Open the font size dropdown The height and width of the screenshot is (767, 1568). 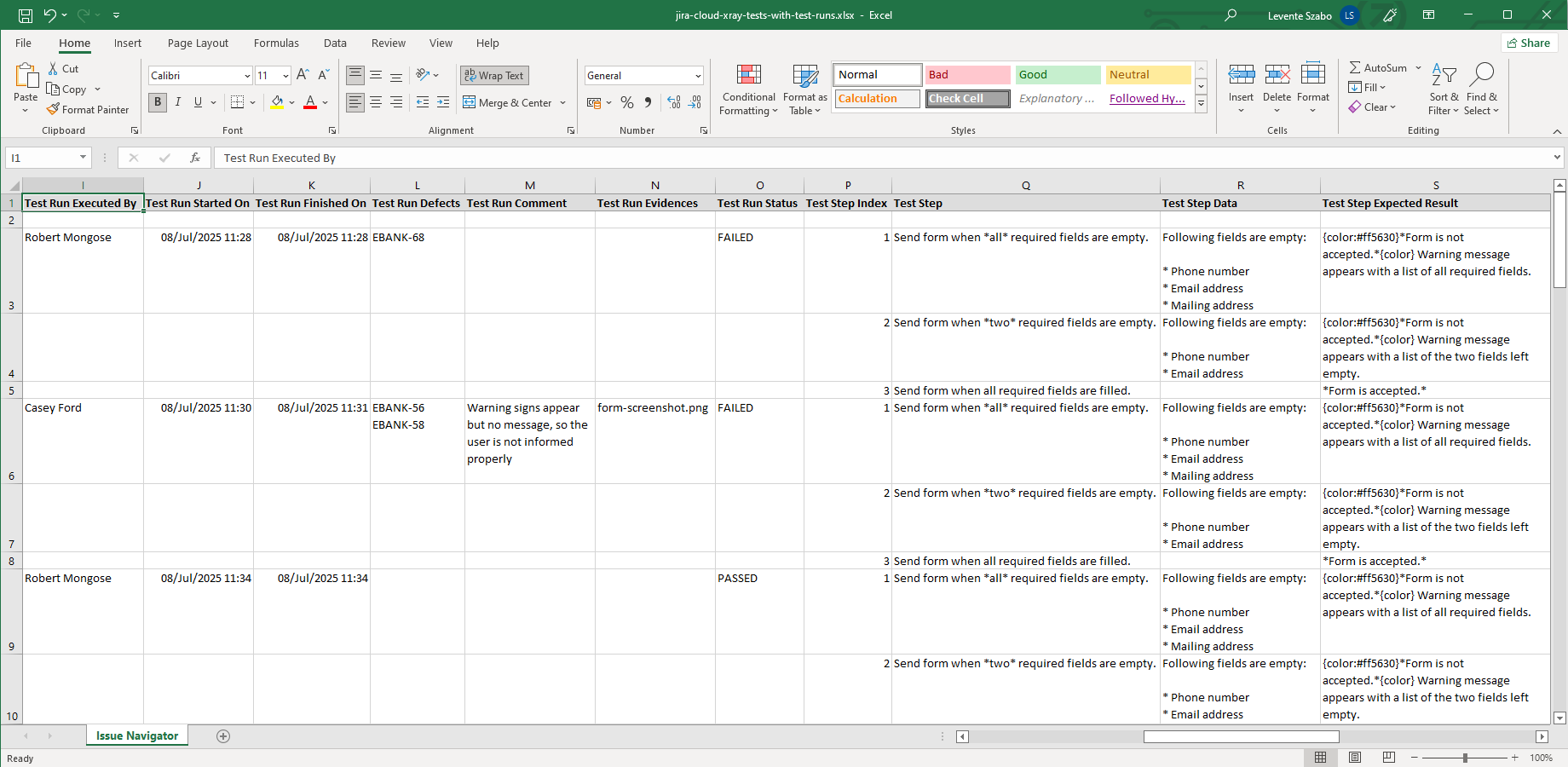coord(285,76)
